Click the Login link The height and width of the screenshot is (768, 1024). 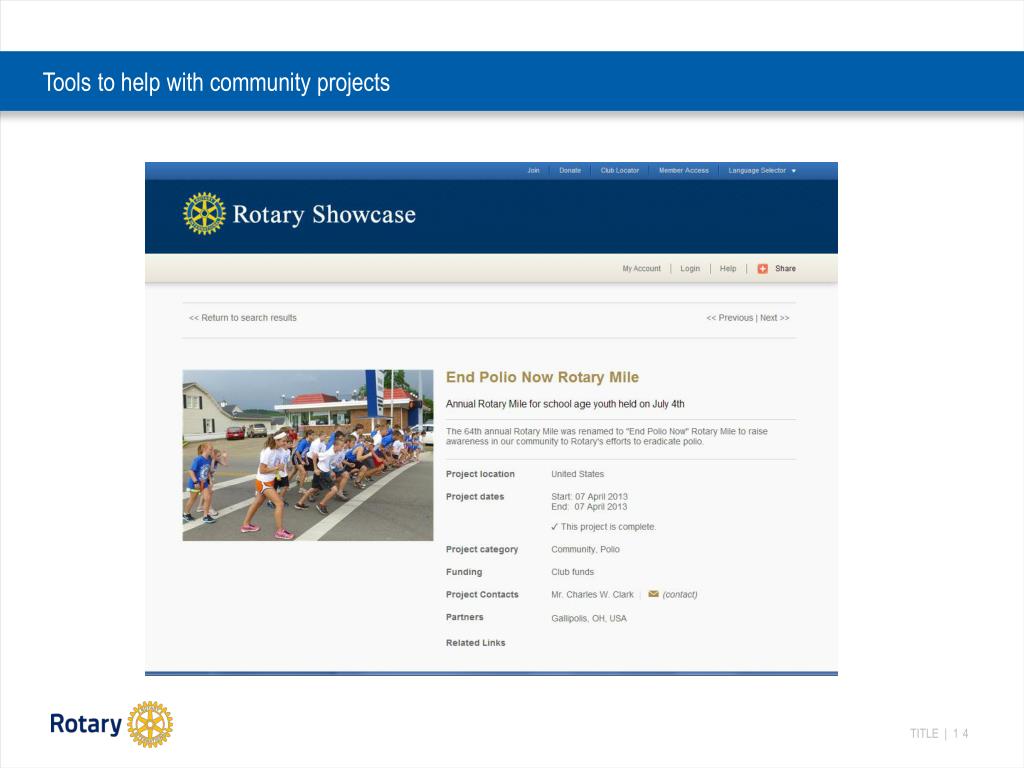coord(690,268)
